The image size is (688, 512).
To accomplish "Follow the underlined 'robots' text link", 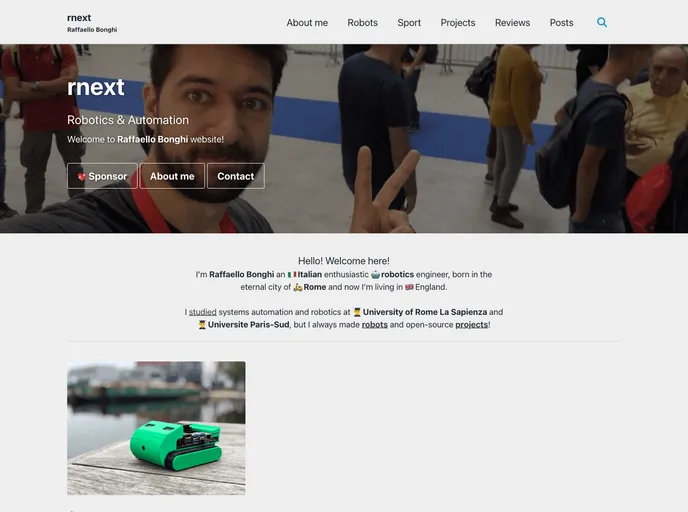I will point(375,325).
